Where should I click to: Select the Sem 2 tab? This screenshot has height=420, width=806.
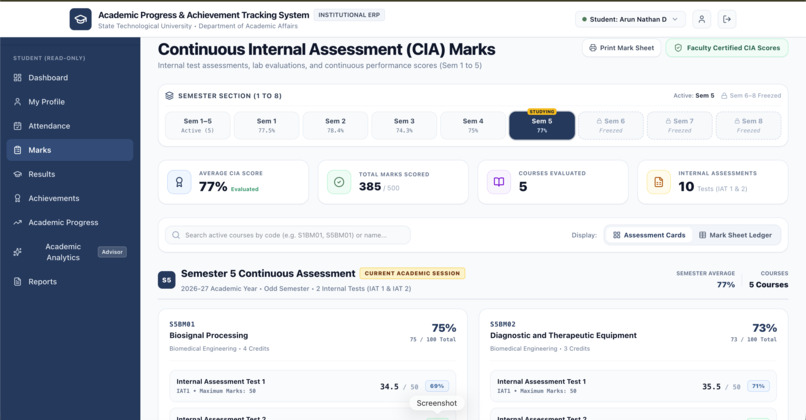pyautogui.click(x=335, y=125)
